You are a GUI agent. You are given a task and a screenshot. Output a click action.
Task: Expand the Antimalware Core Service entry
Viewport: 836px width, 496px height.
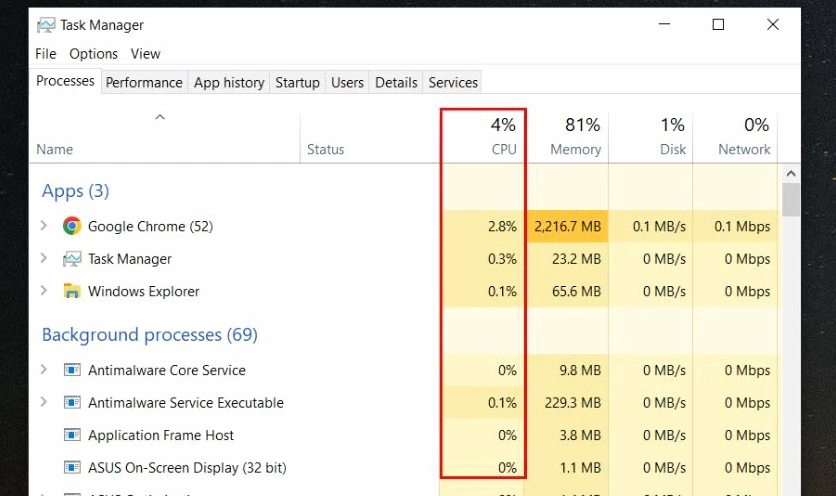point(43,370)
